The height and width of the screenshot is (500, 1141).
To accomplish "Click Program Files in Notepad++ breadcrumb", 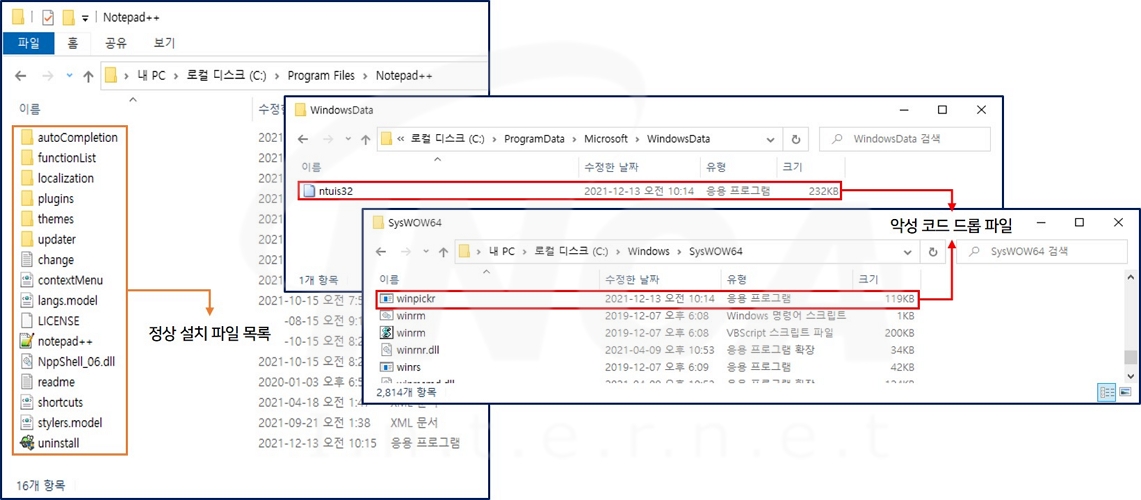I will 322,76.
